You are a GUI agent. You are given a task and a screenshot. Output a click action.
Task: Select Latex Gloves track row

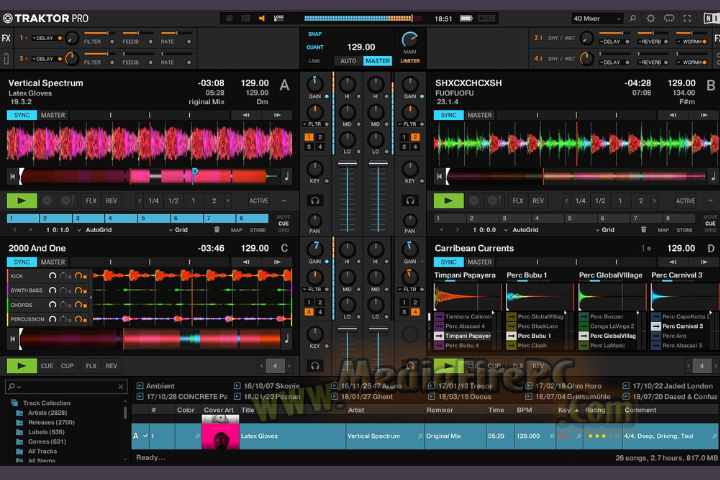point(425,436)
